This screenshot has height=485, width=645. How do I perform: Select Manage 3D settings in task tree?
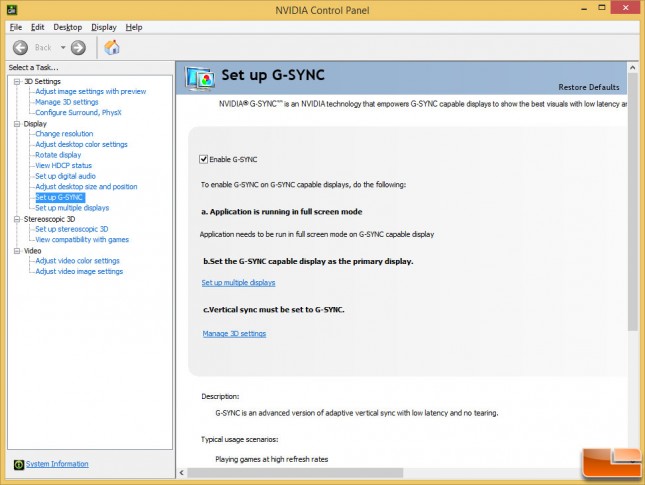[67, 102]
